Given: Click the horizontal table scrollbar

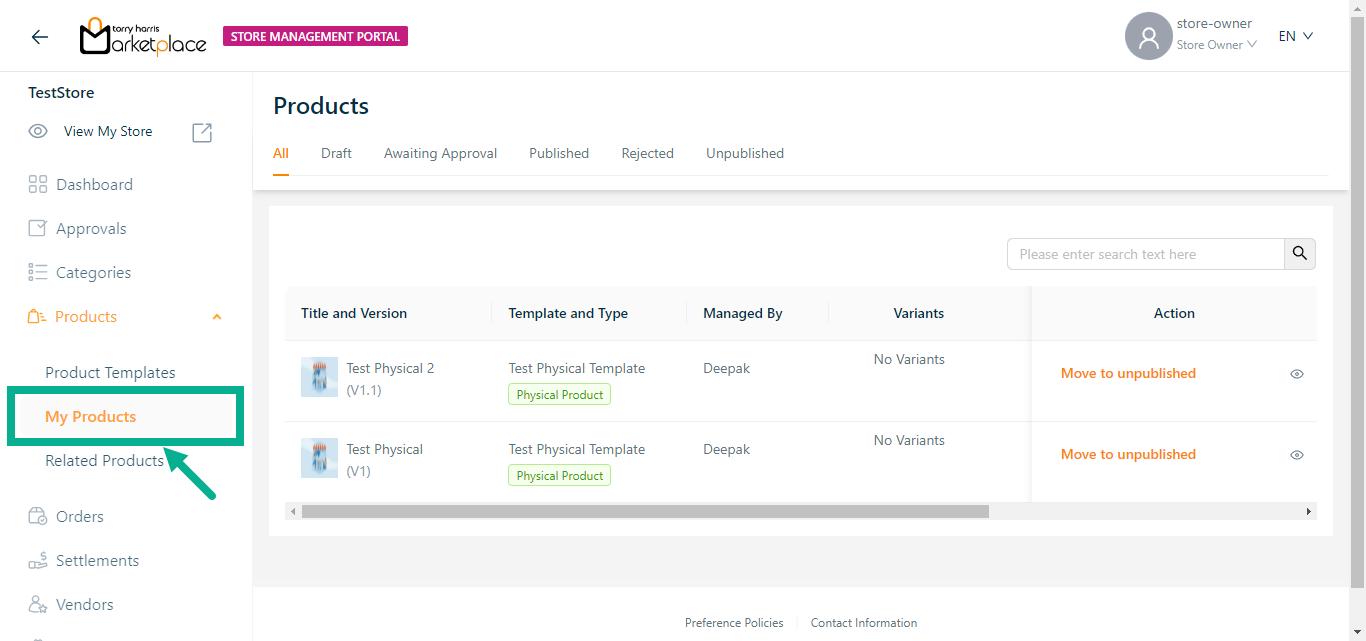Looking at the screenshot, I should [x=645, y=512].
